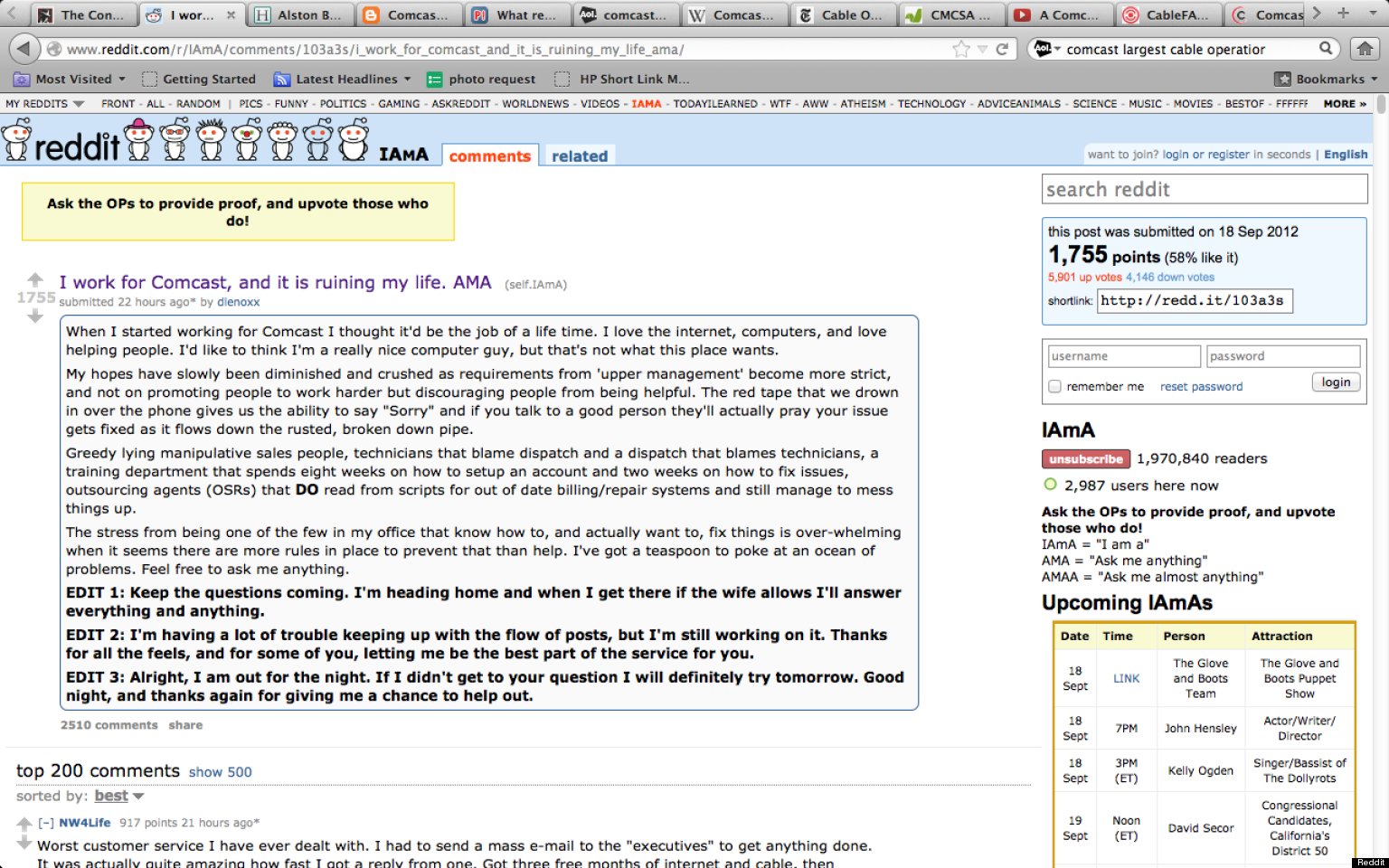The height and width of the screenshot is (868, 1389).
Task: Open the Most Visited dropdown
Action: [x=70, y=79]
